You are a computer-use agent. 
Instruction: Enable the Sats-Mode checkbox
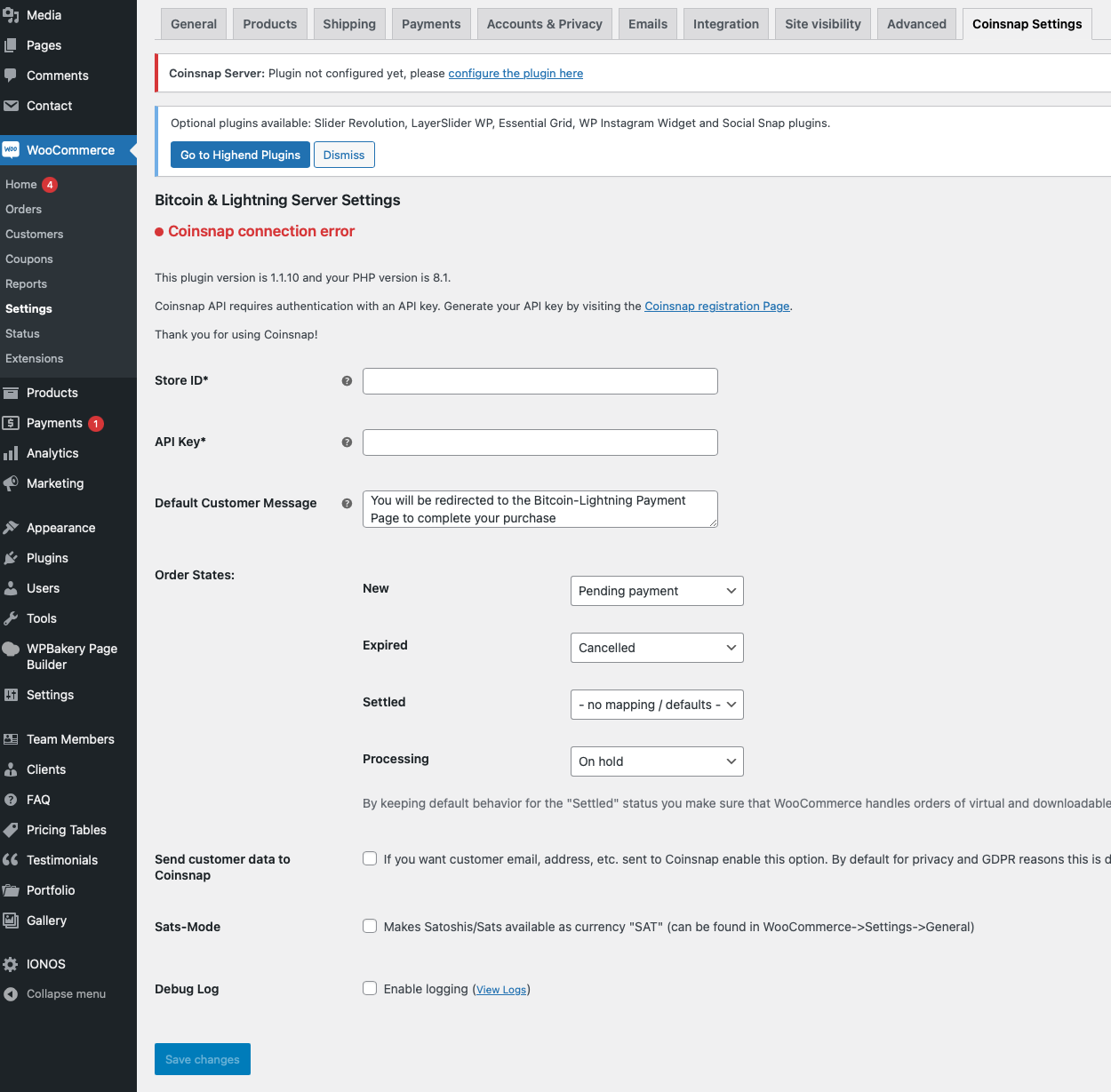[x=370, y=926]
